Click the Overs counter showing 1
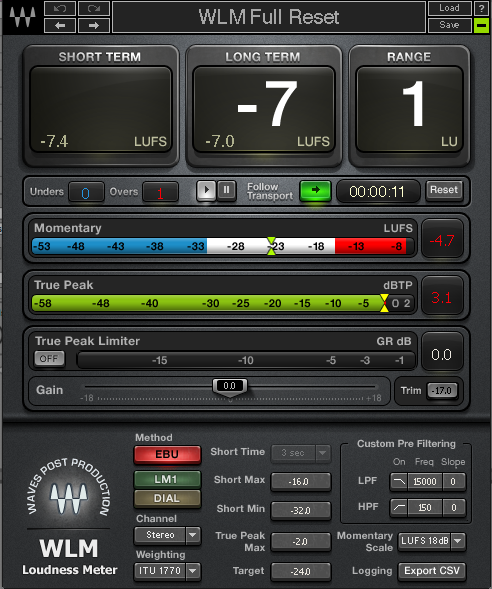This screenshot has height=589, width=492. click(160, 192)
